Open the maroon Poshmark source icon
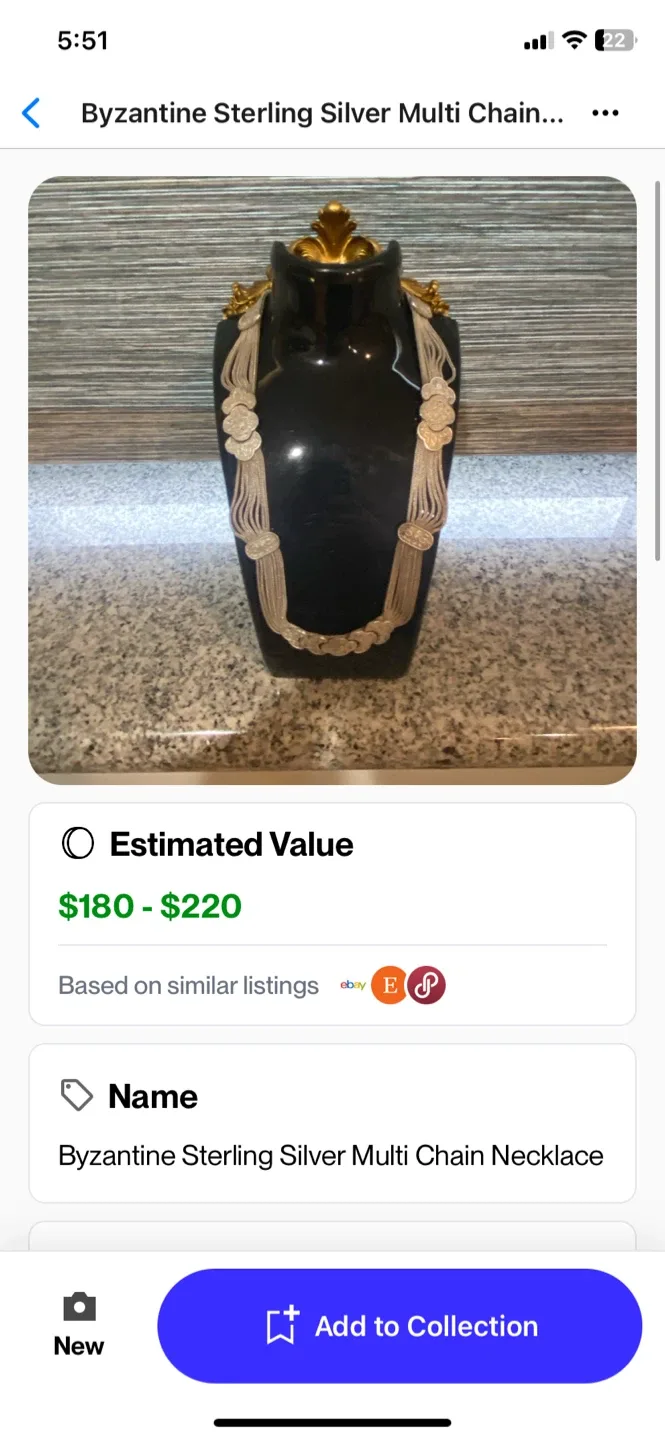Screen dimensions: 665x1440 click(x=427, y=986)
